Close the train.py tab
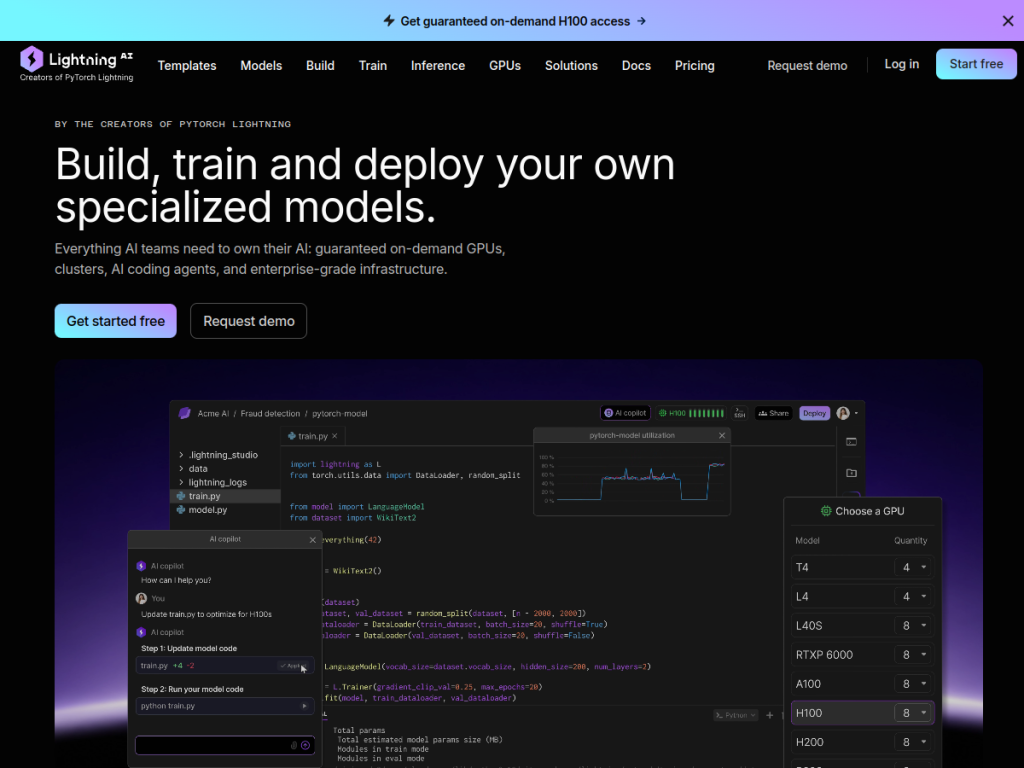Viewport: 1024px width, 768px height. tap(334, 436)
